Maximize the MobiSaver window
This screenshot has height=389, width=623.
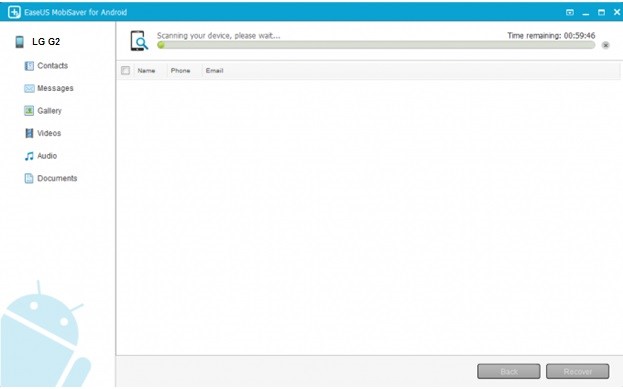pyautogui.click(x=602, y=12)
